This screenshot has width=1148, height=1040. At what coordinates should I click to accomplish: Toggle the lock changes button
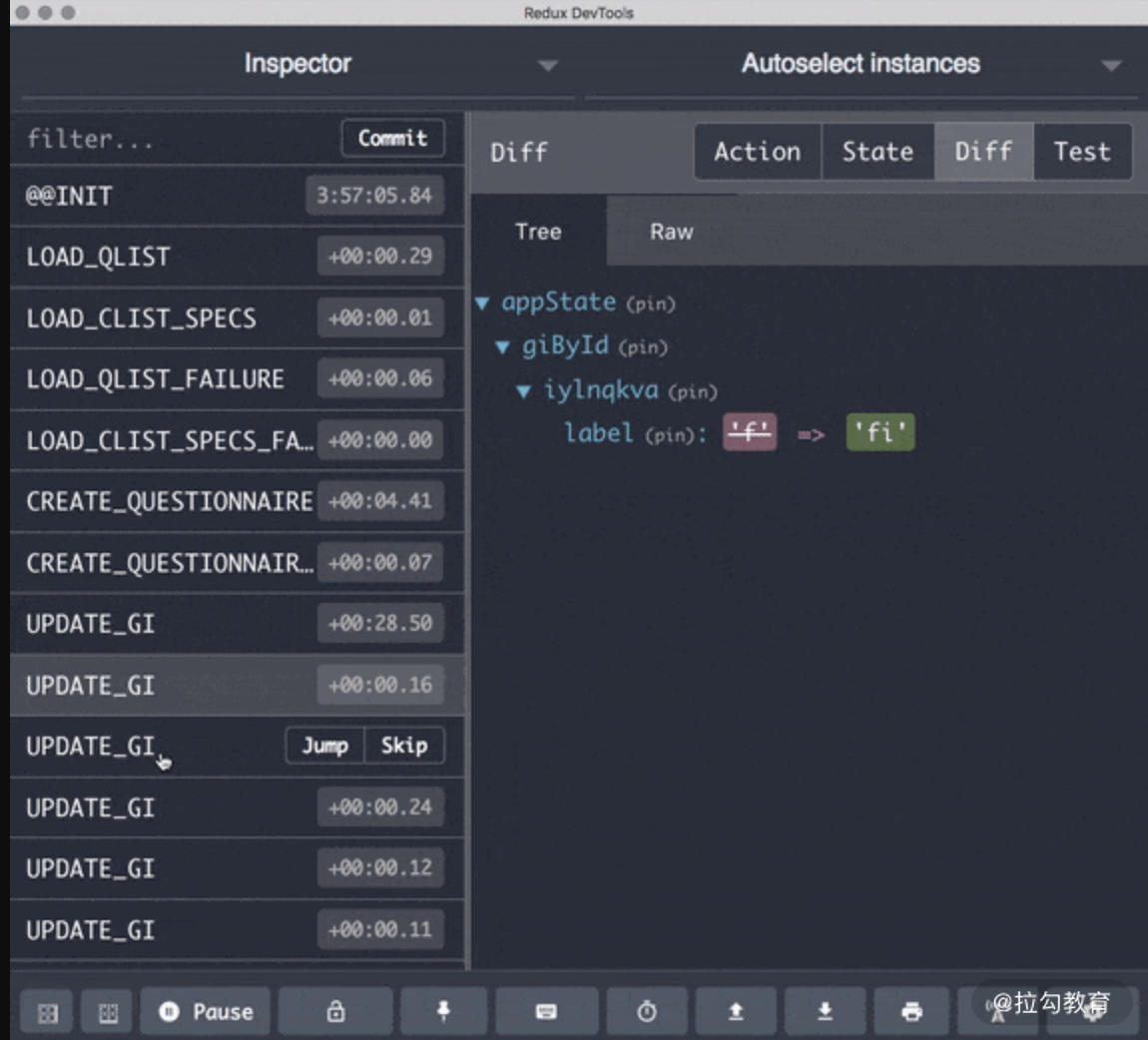tap(335, 1011)
